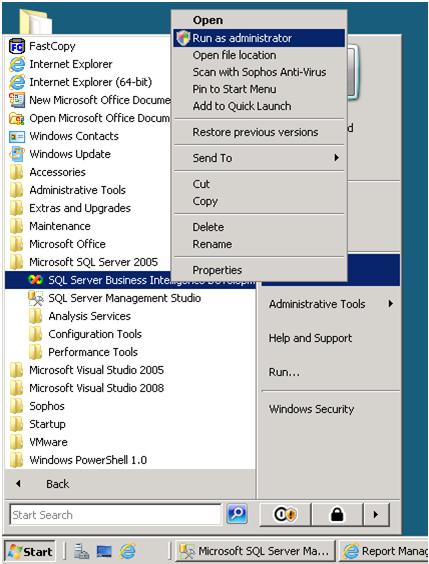429x564 pixels.
Task: Switch to Microsoft SQL Server Management taskbar button
Action: [x=255, y=551]
